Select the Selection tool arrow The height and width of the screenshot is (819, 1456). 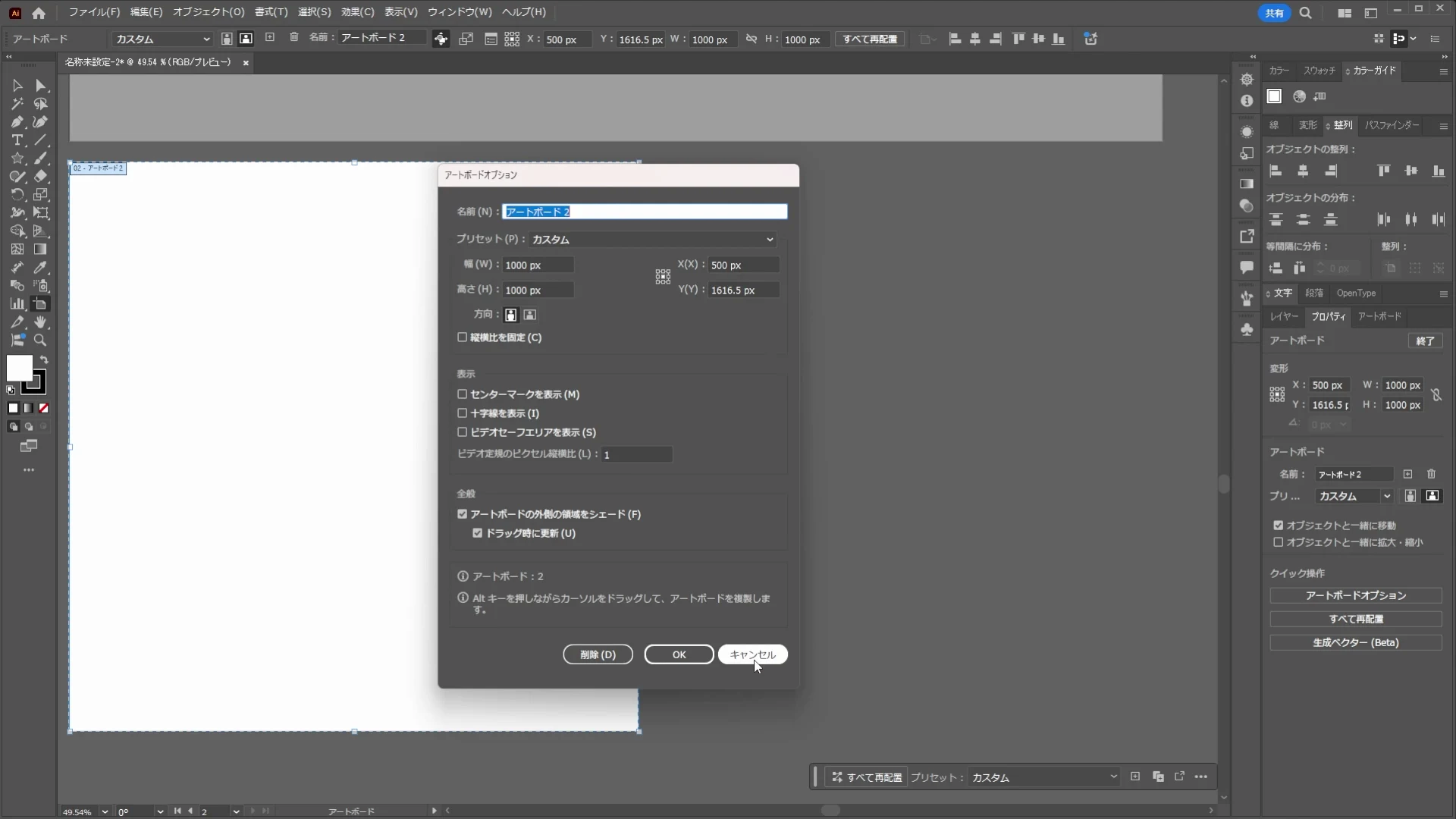click(17, 86)
